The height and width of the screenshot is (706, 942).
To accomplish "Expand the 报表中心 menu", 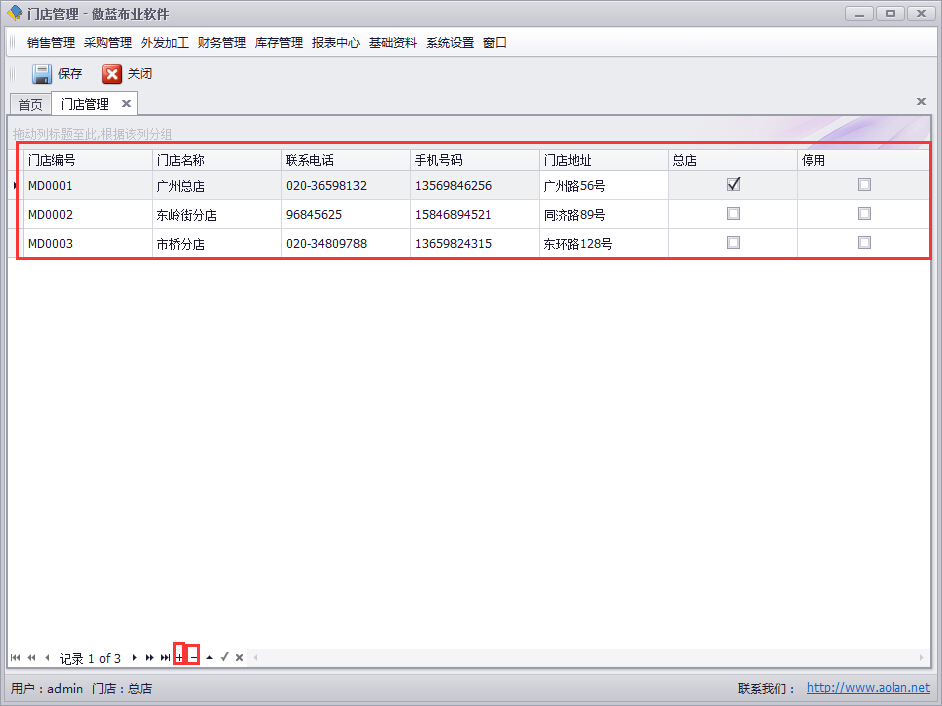I will 336,43.
